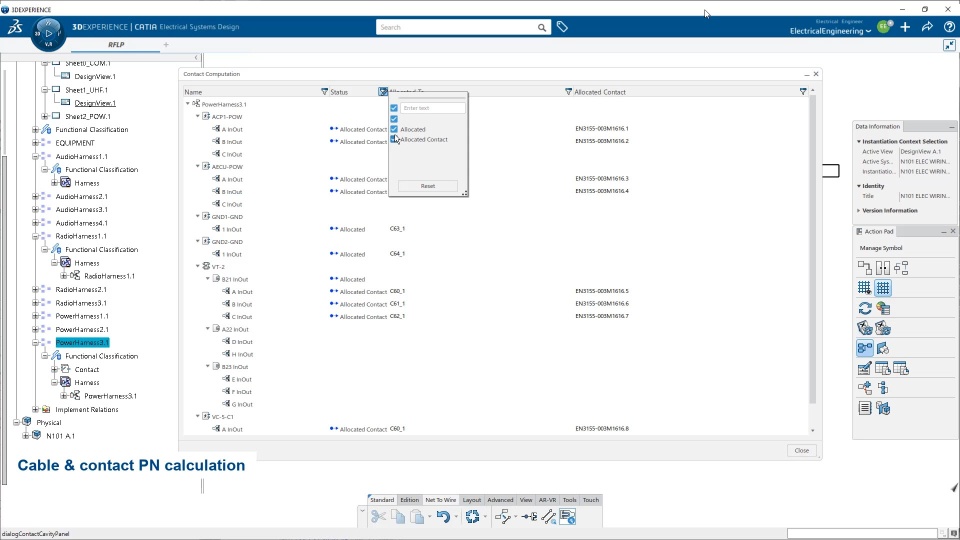Viewport: 960px width, 540px height.
Task: Click the document list icon in Action Pad
Action: pos(864,408)
